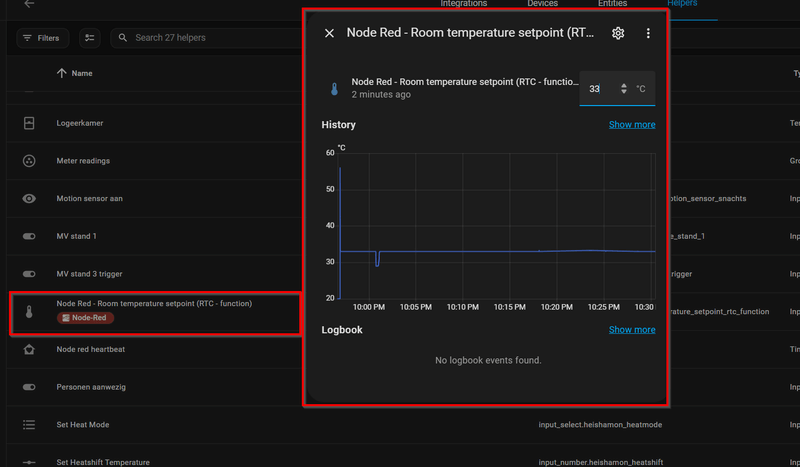Click entity ID input_select.heishamon_heatmode
The height and width of the screenshot is (467, 800).
tap(600, 425)
